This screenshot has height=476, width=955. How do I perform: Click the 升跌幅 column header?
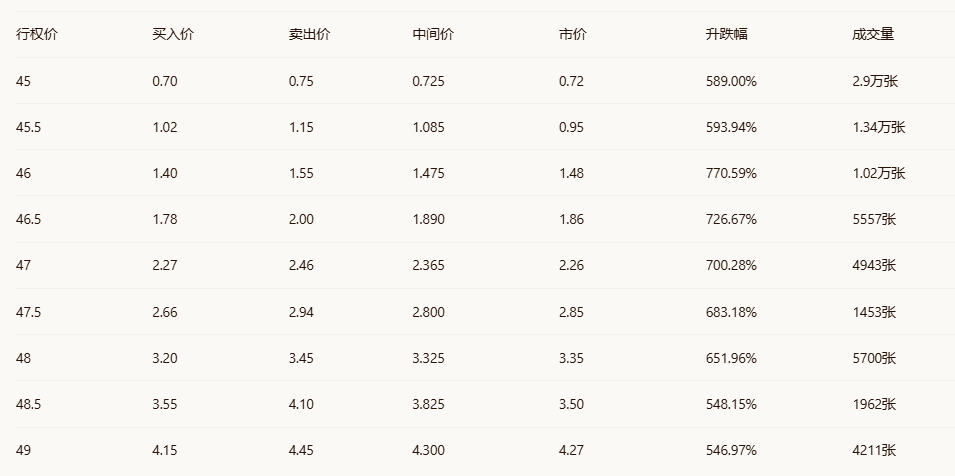(x=726, y=34)
